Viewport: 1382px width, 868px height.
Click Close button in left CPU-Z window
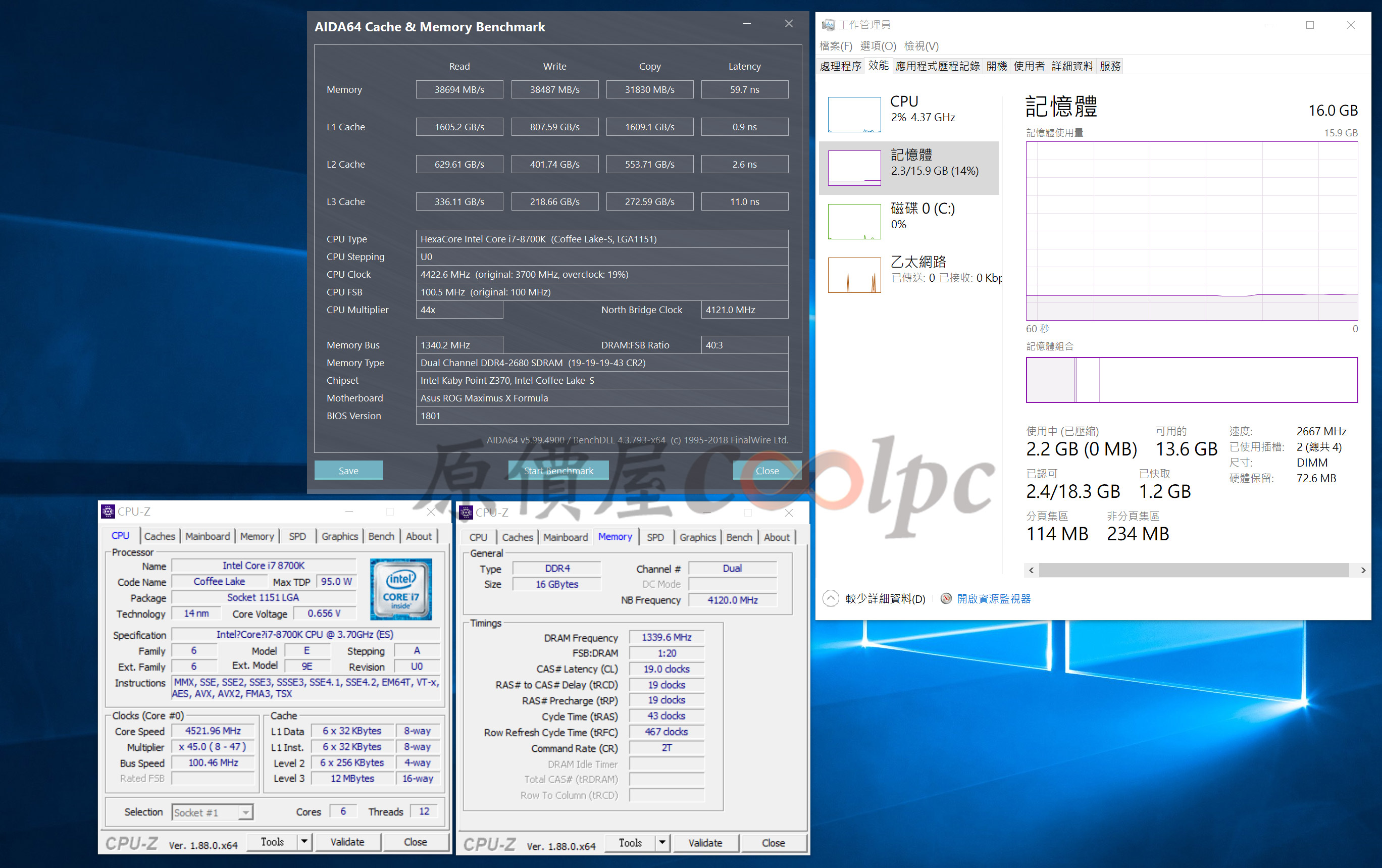click(x=416, y=842)
